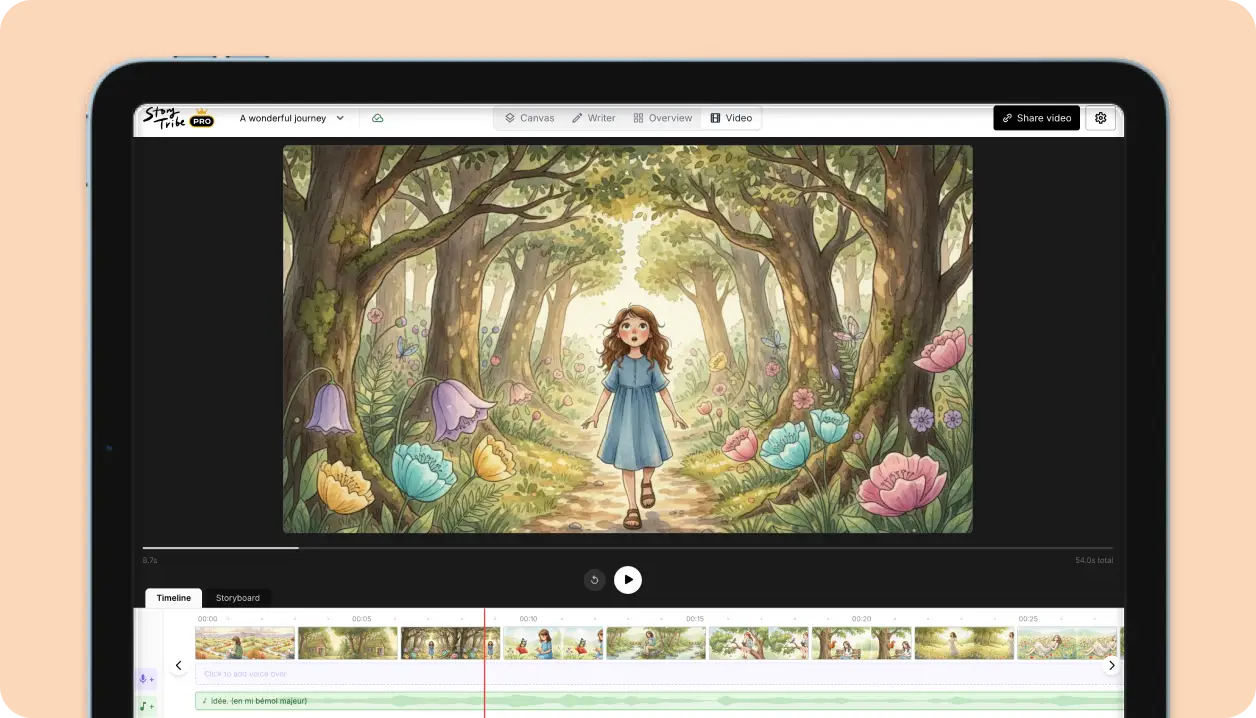Restart video with the replay icon

tap(595, 580)
